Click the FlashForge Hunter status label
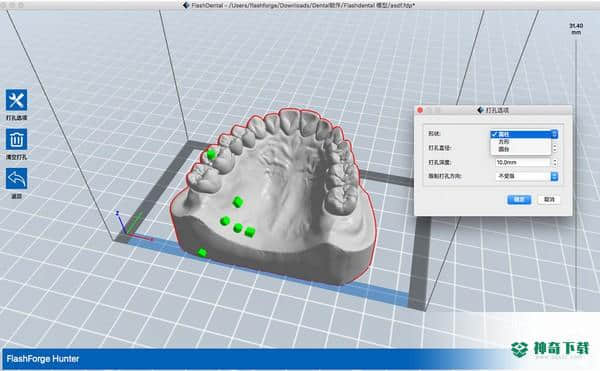This screenshot has height=371, width=600. pos(43,359)
